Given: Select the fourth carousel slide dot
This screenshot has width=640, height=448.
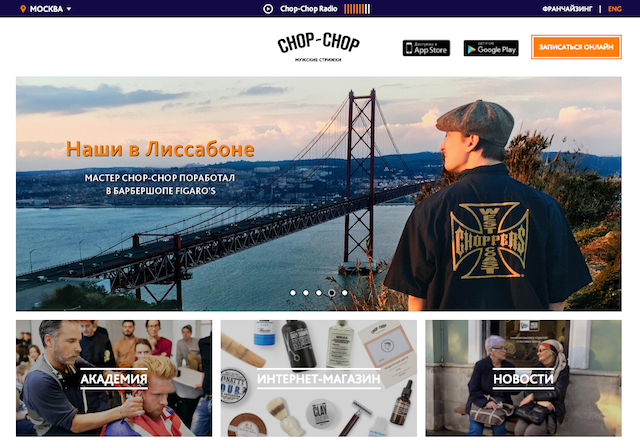Looking at the screenshot, I should 332,293.
